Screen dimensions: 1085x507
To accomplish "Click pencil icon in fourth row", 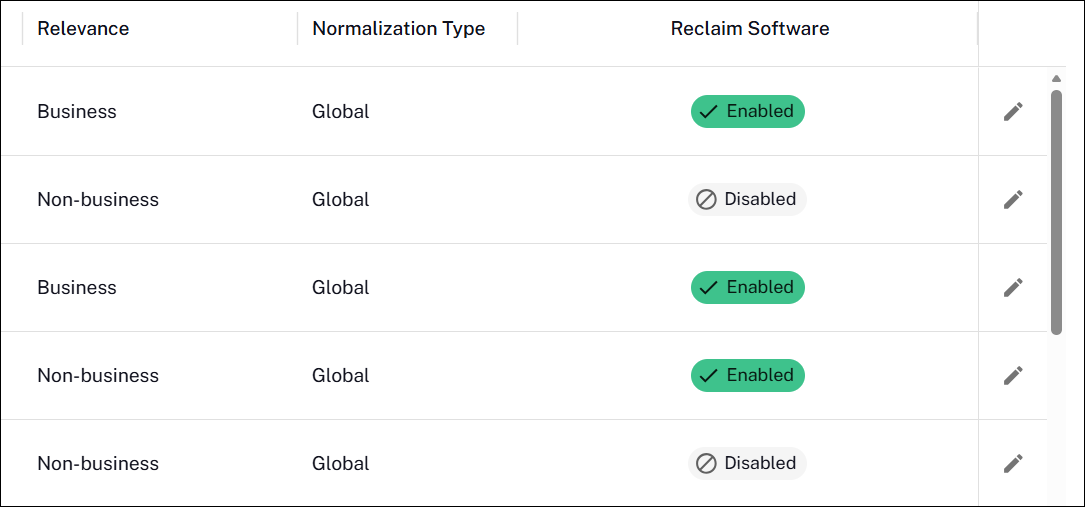I will (x=1013, y=376).
